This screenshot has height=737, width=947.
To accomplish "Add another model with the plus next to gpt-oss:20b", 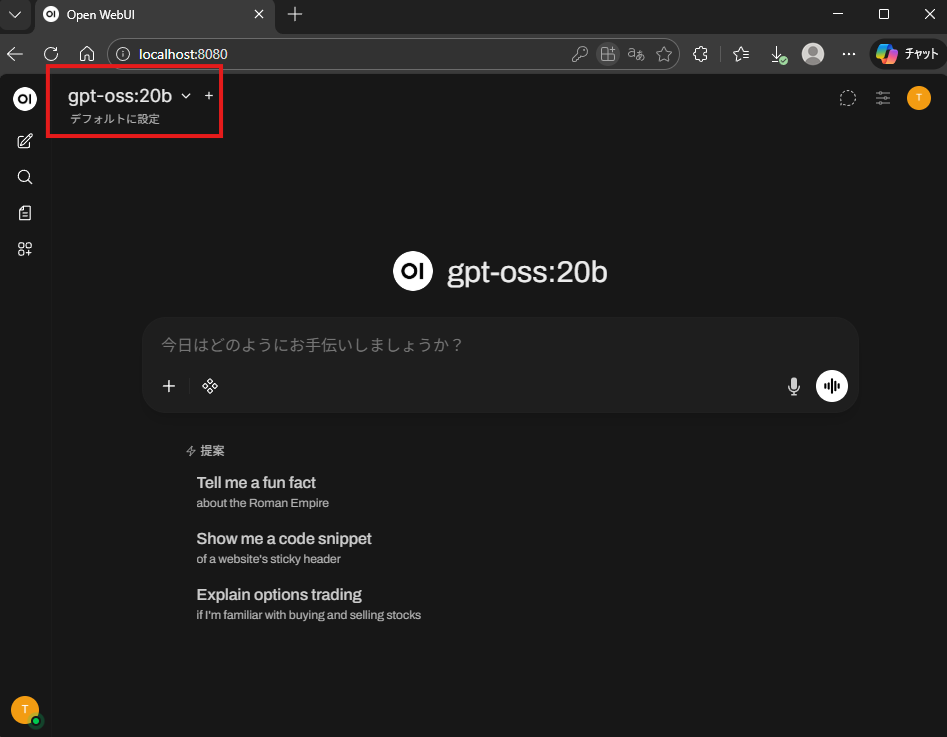I will point(209,96).
